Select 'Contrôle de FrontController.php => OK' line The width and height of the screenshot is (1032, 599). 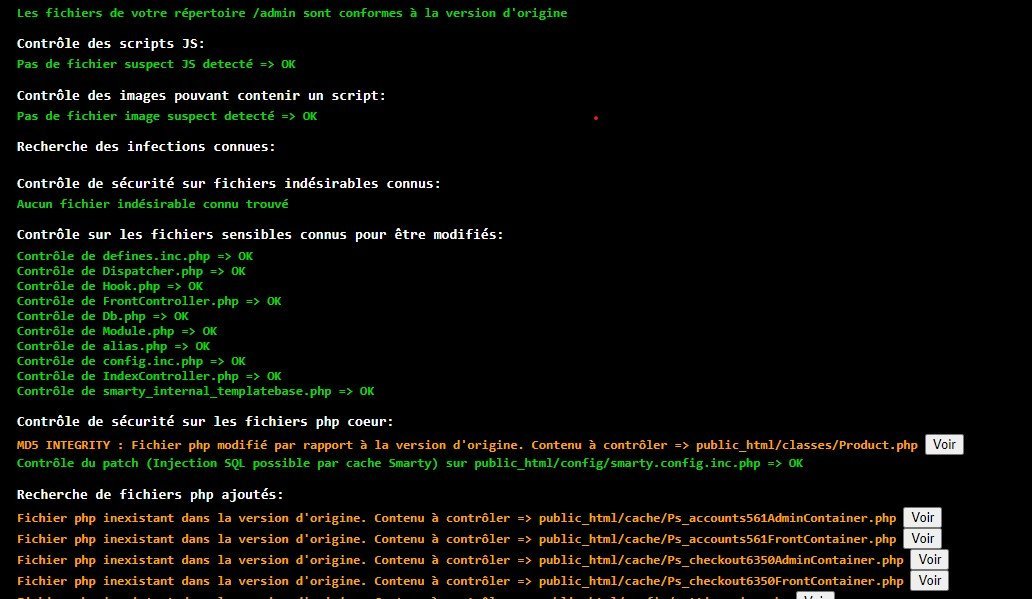pos(149,301)
